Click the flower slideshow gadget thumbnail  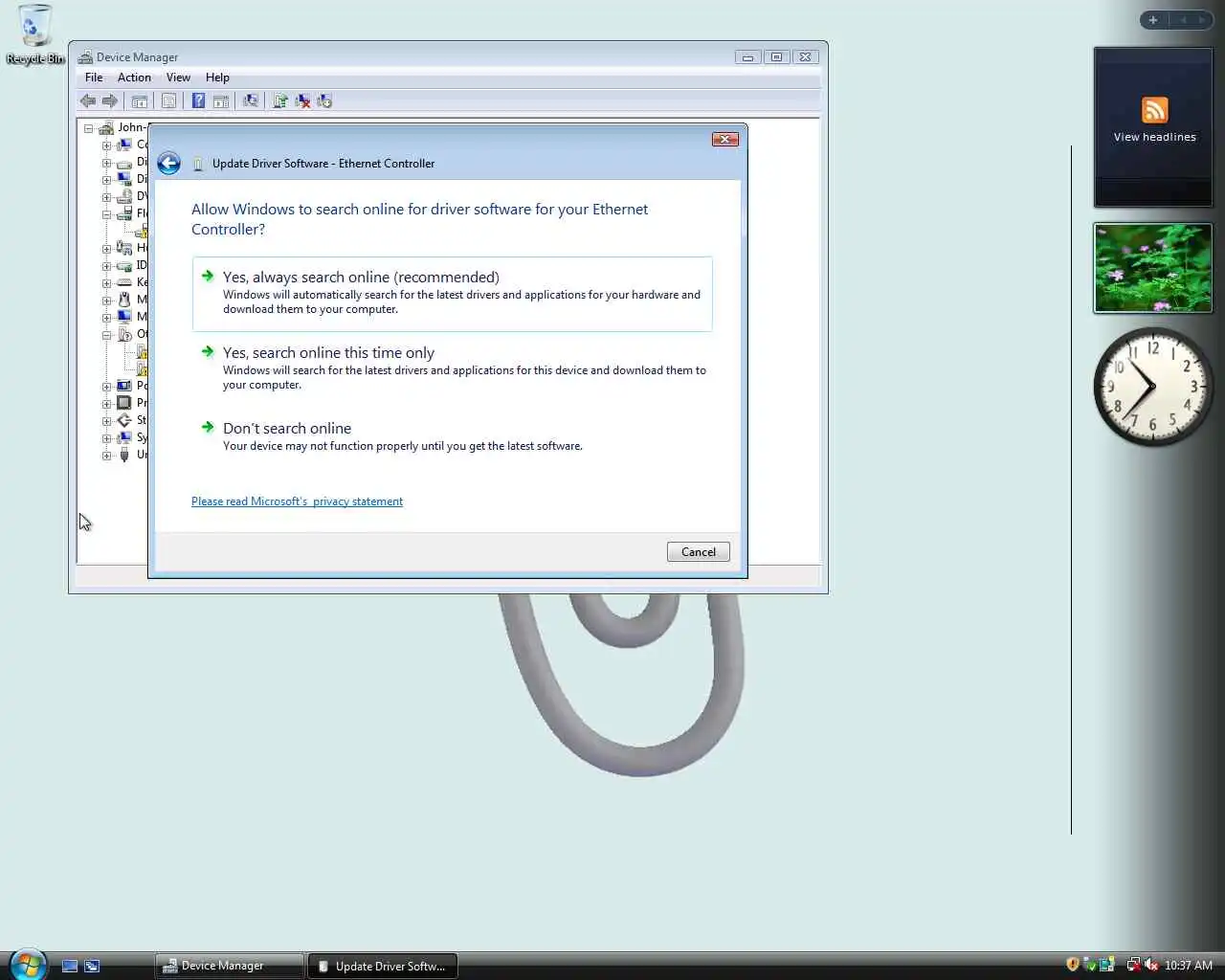(1153, 268)
